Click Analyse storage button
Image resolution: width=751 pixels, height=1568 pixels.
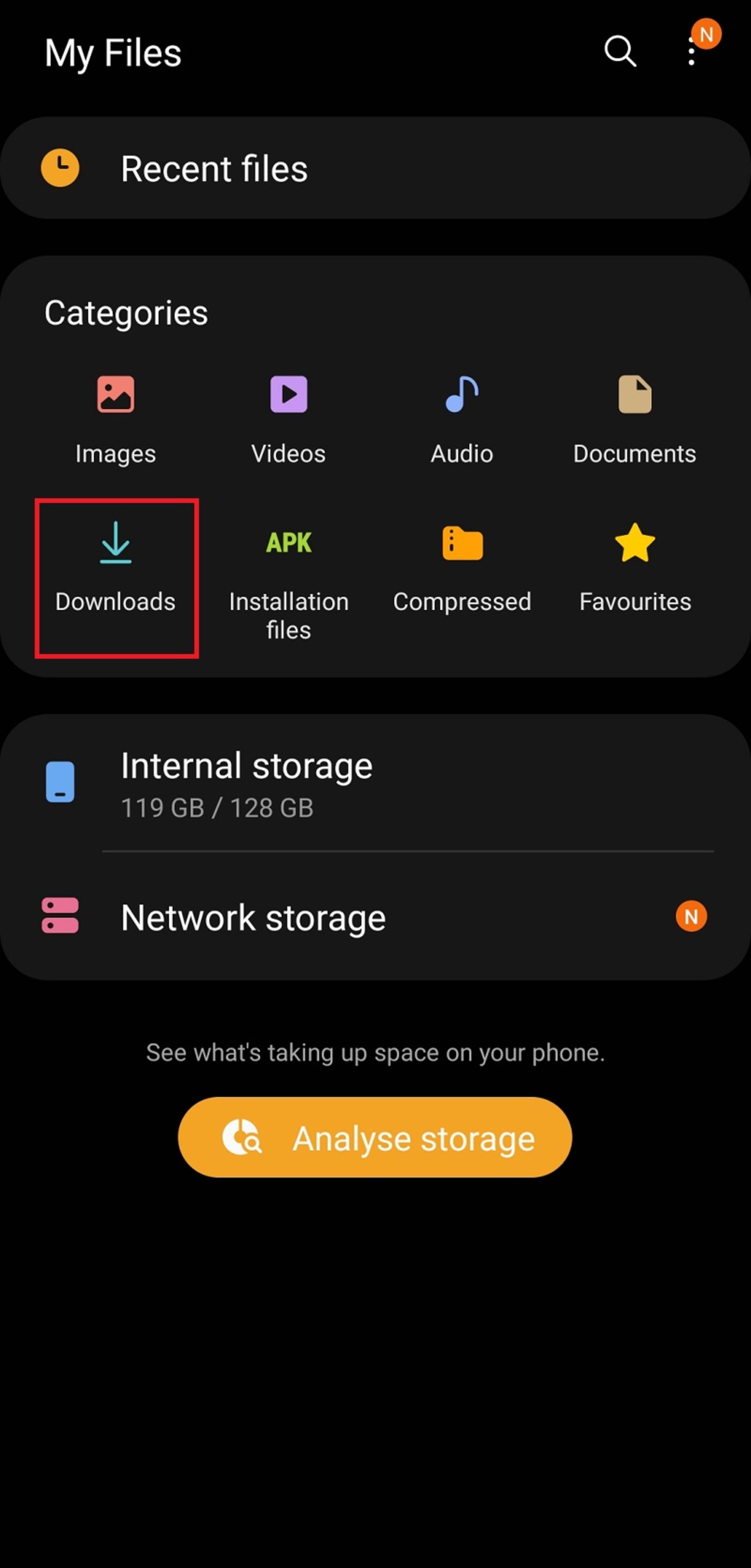[x=375, y=1137]
